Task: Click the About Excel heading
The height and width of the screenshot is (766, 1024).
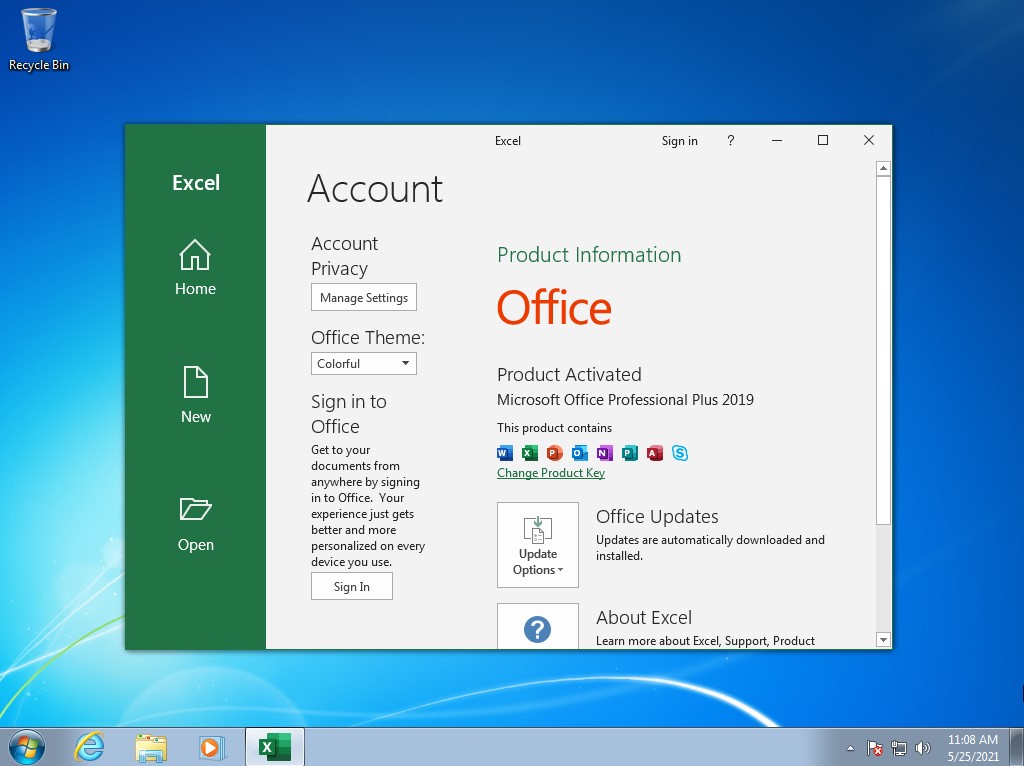Action: tap(644, 617)
